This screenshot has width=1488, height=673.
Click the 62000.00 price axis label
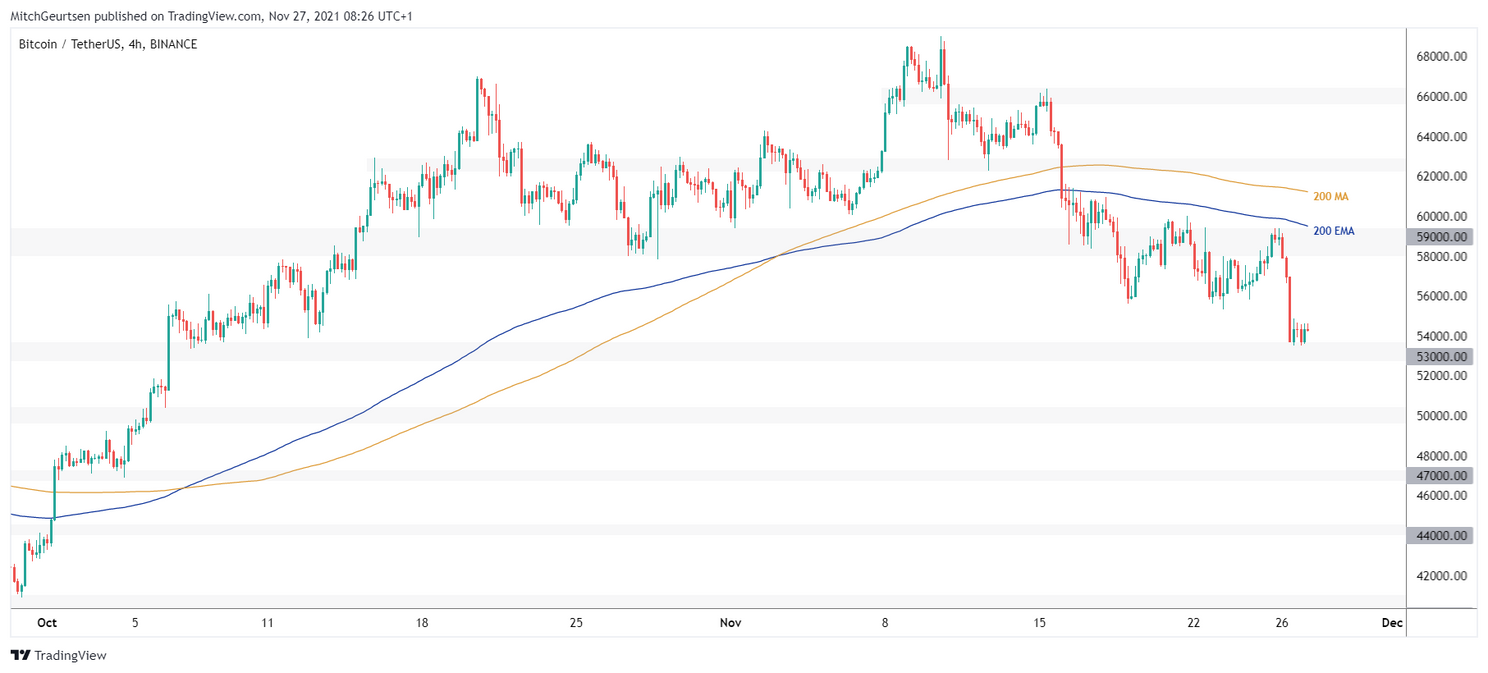pyautogui.click(x=1441, y=177)
